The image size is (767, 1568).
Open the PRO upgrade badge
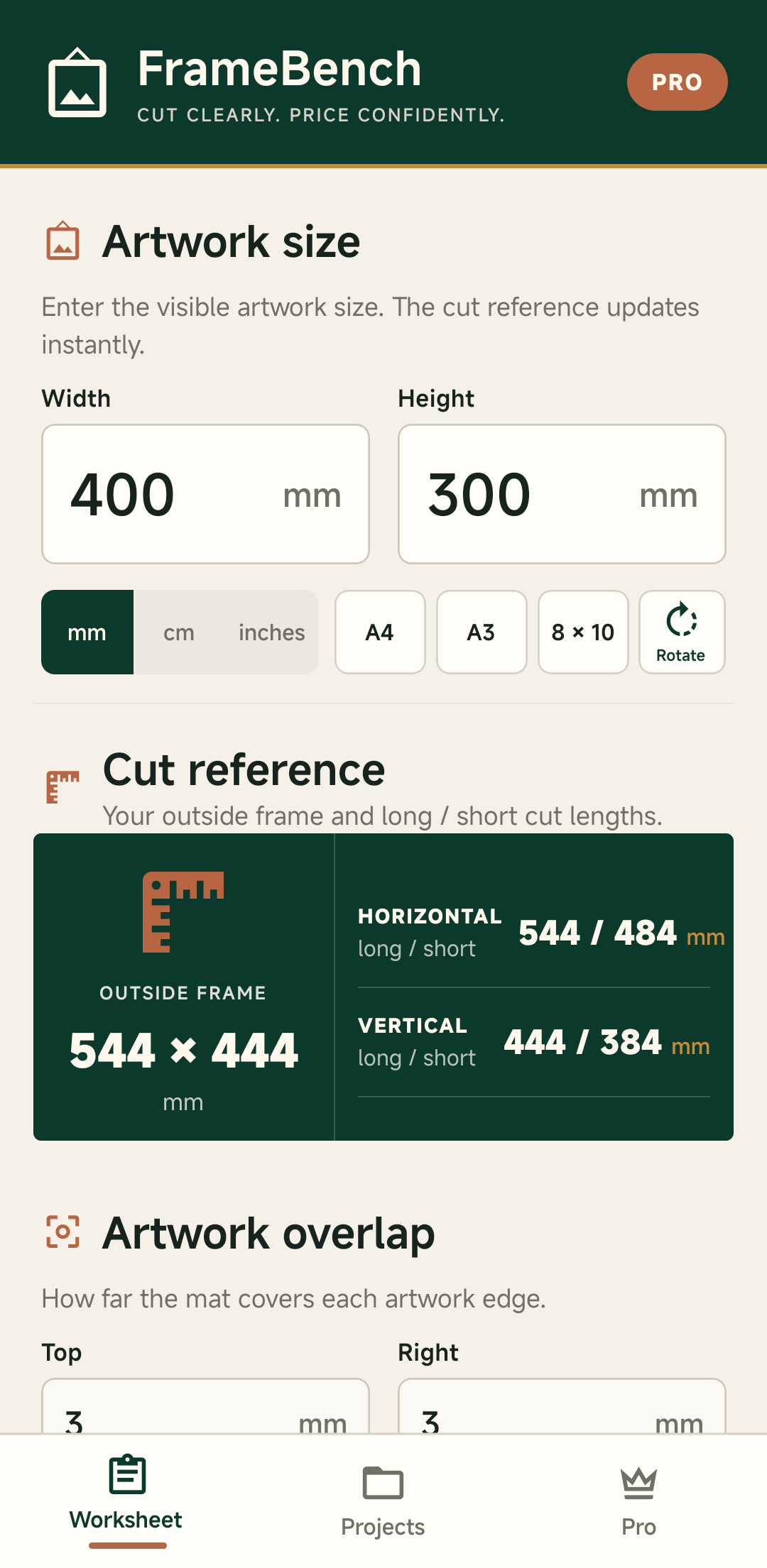coord(677,82)
